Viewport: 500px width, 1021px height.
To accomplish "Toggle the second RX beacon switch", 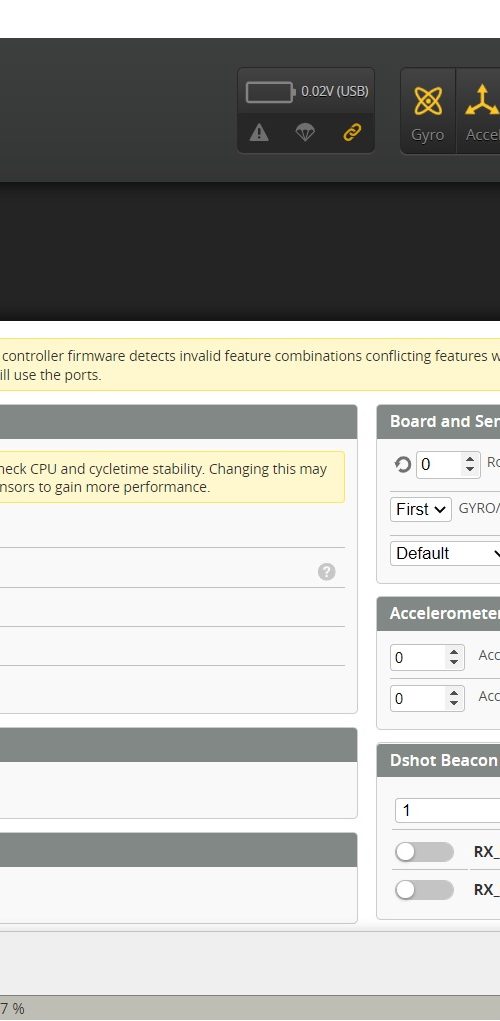I will coord(424,890).
